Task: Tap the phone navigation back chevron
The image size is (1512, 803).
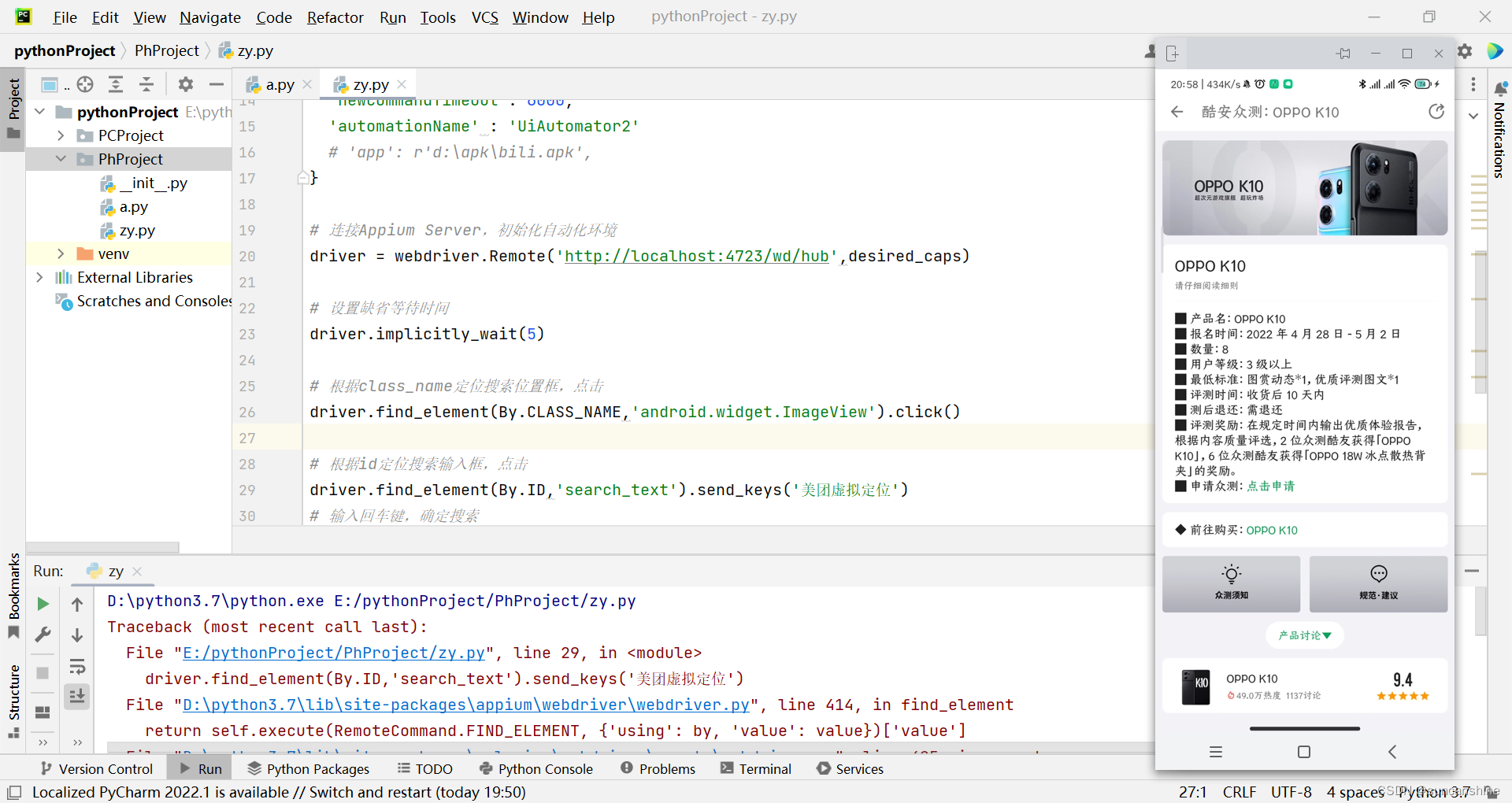Action: click(x=1392, y=752)
